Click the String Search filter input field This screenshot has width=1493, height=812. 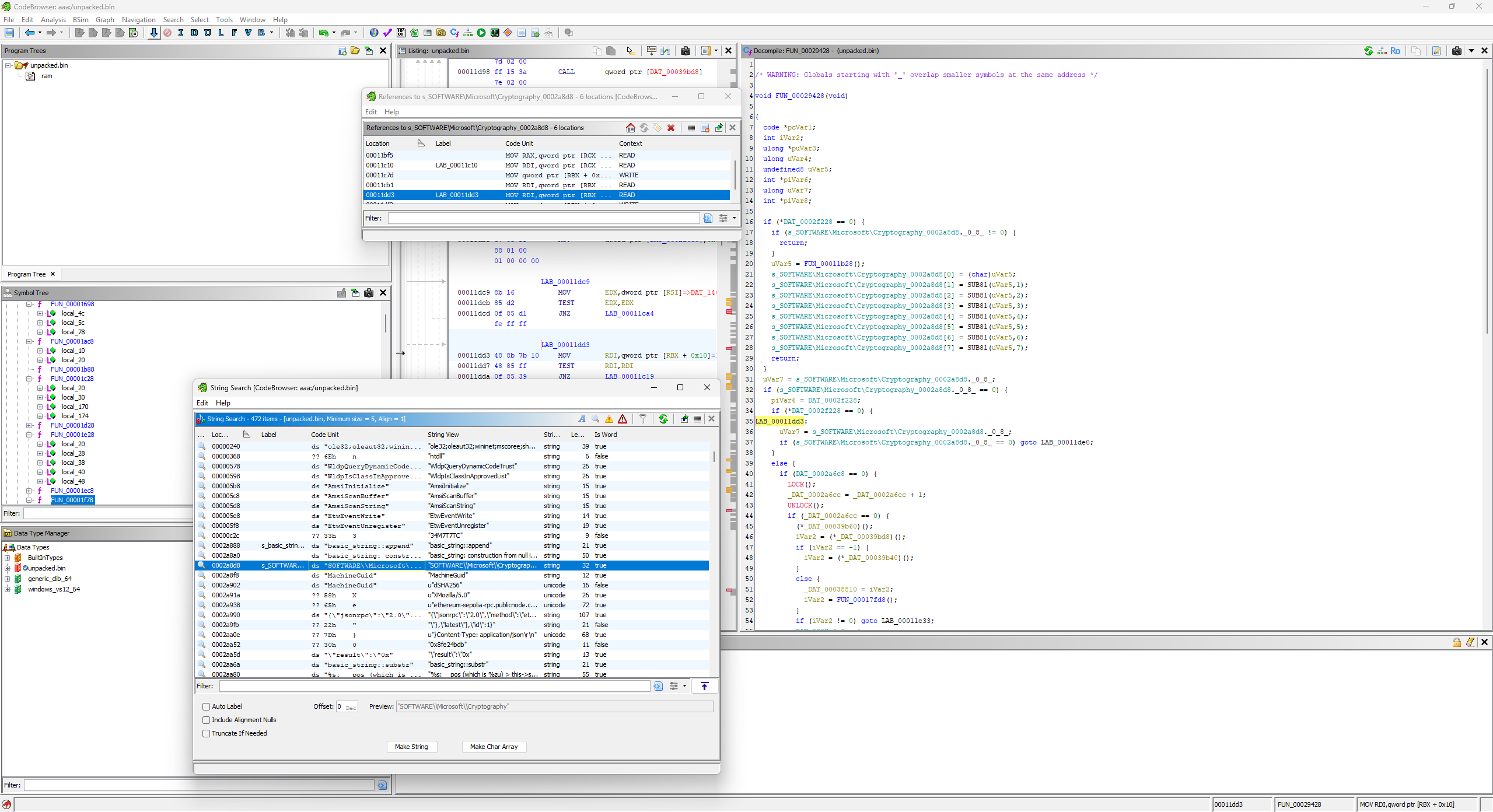(433, 686)
